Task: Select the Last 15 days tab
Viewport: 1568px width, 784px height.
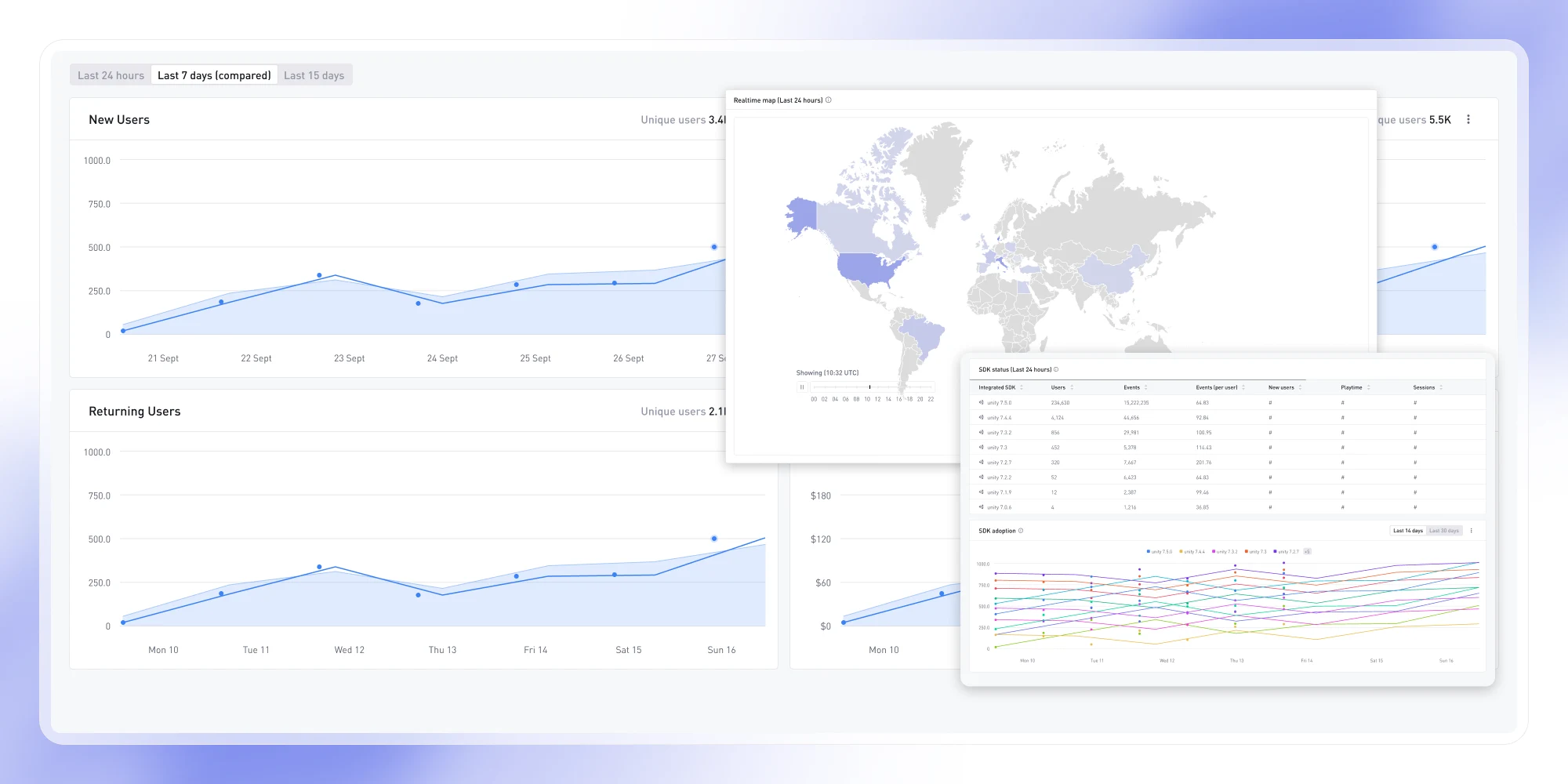Action: 314,75
